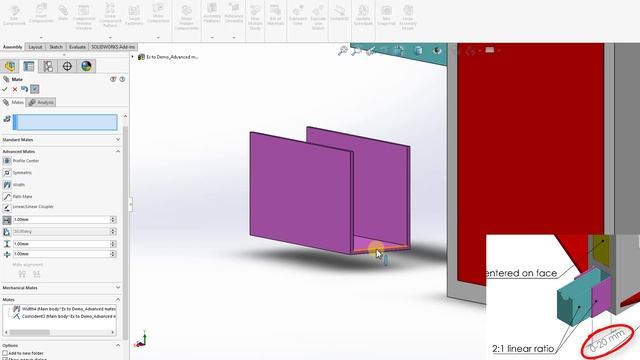This screenshot has height=360, width=640.
Task: Switch to the PropertyManager tab icon
Action: click(x=29, y=66)
